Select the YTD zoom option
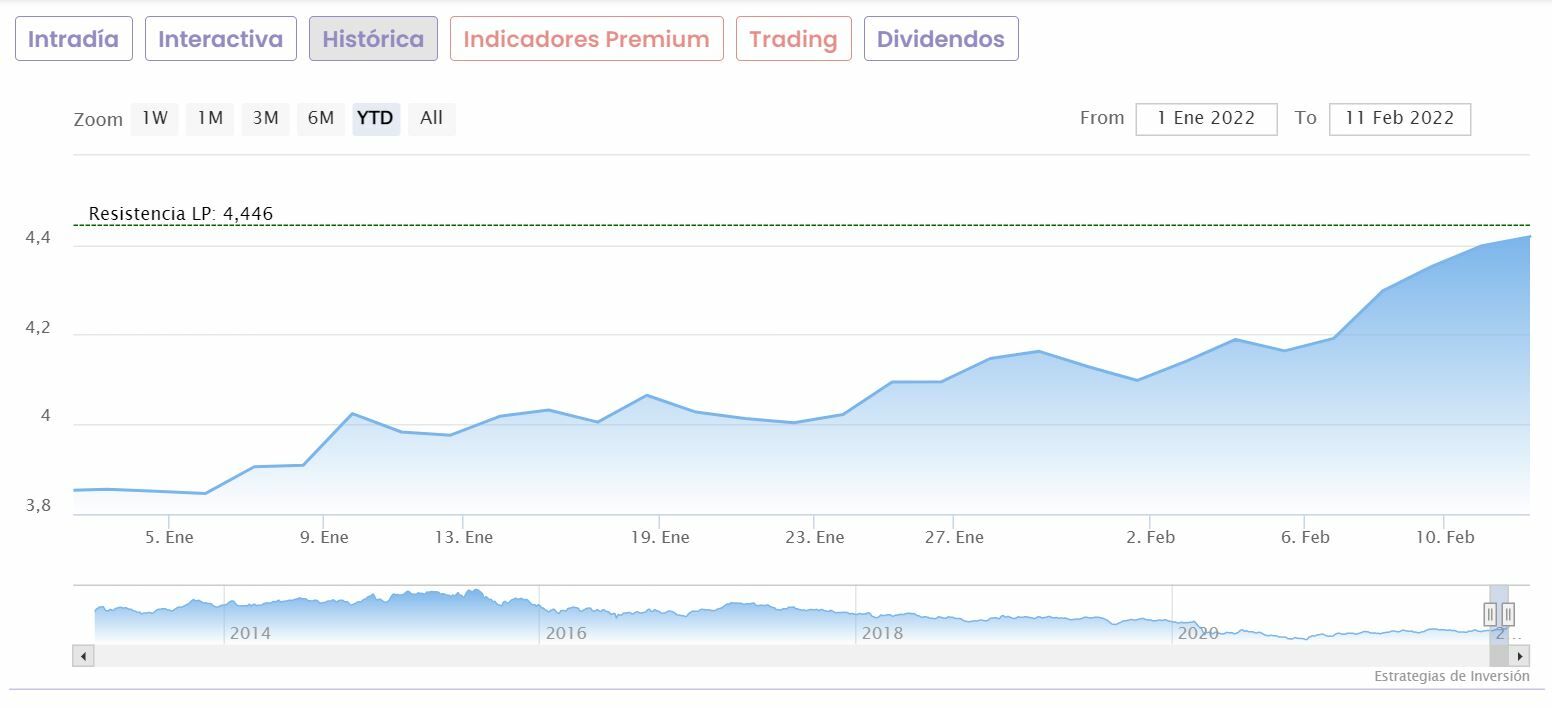1552x708 pixels. pyautogui.click(x=375, y=118)
